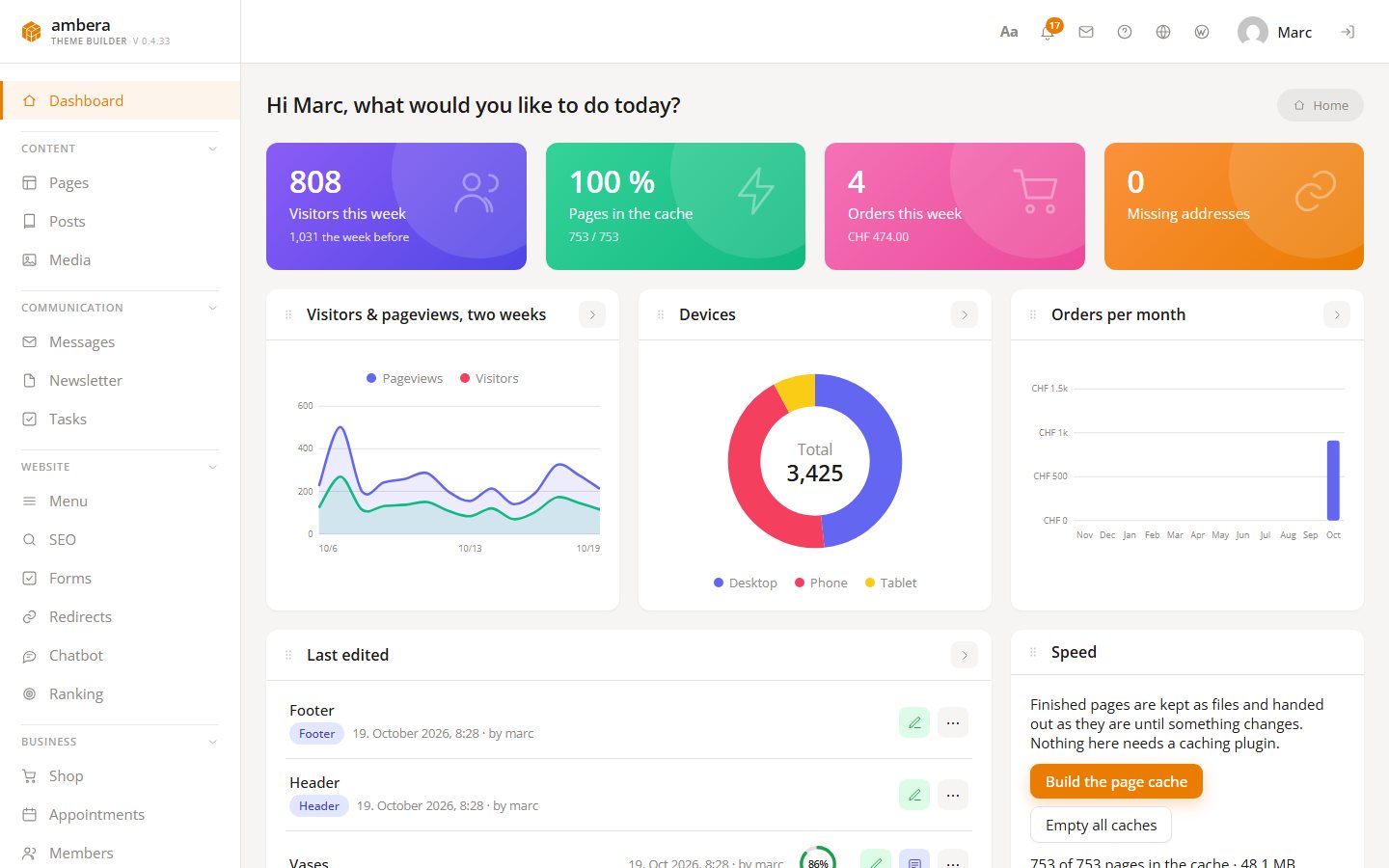The height and width of the screenshot is (868, 1389).
Task: Click the October bar in Orders chart
Action: tap(1333, 480)
